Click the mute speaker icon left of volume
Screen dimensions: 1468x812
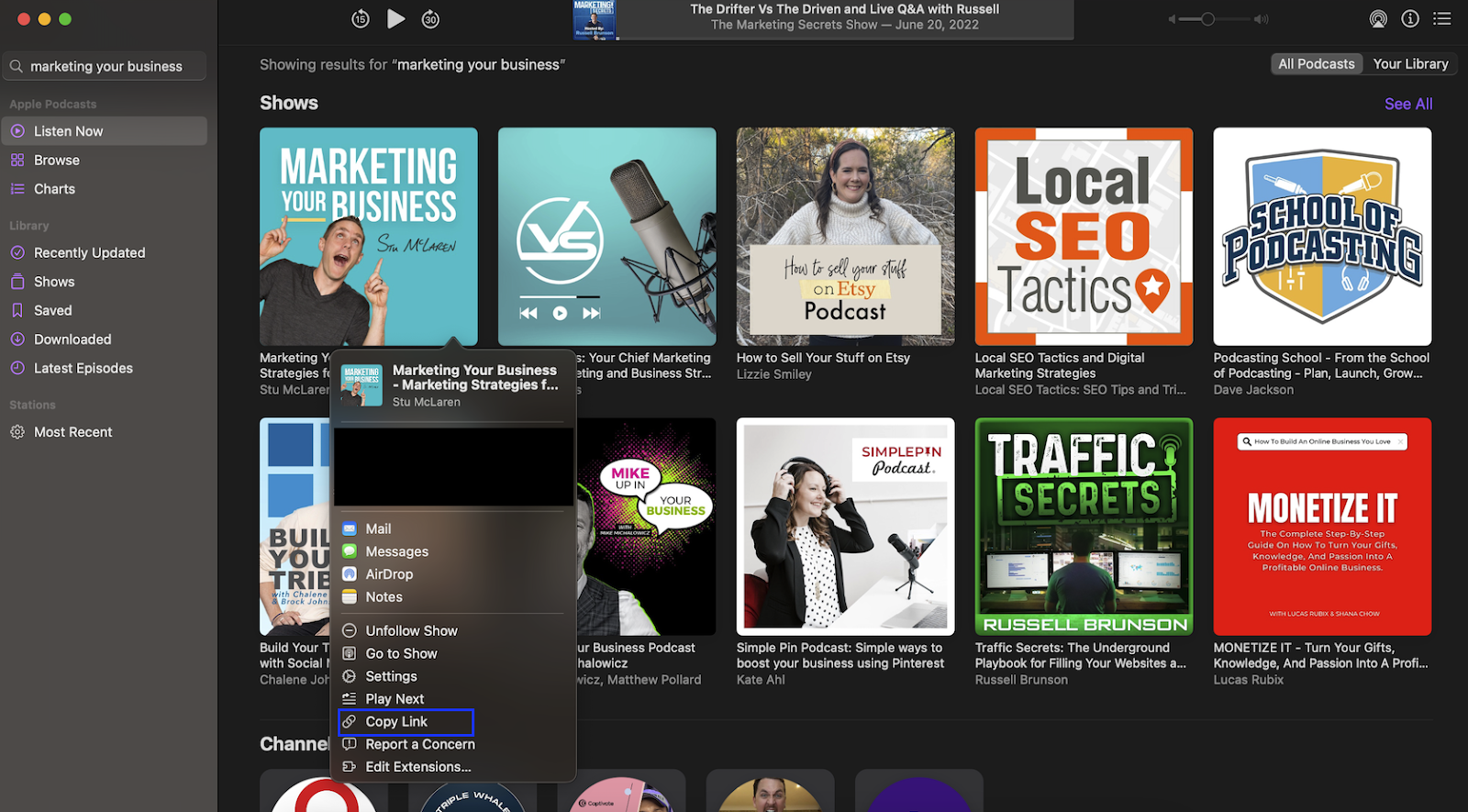click(1172, 18)
